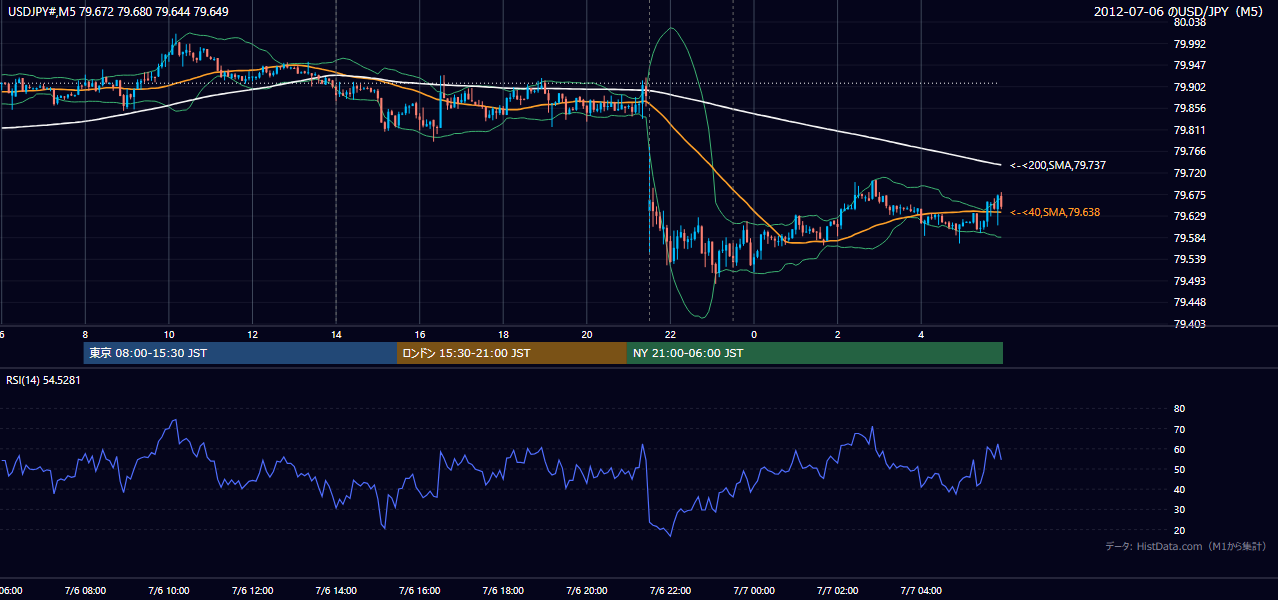The height and width of the screenshot is (600, 1278).
Task: Click the RSI 50 level label
Action: [1179, 469]
